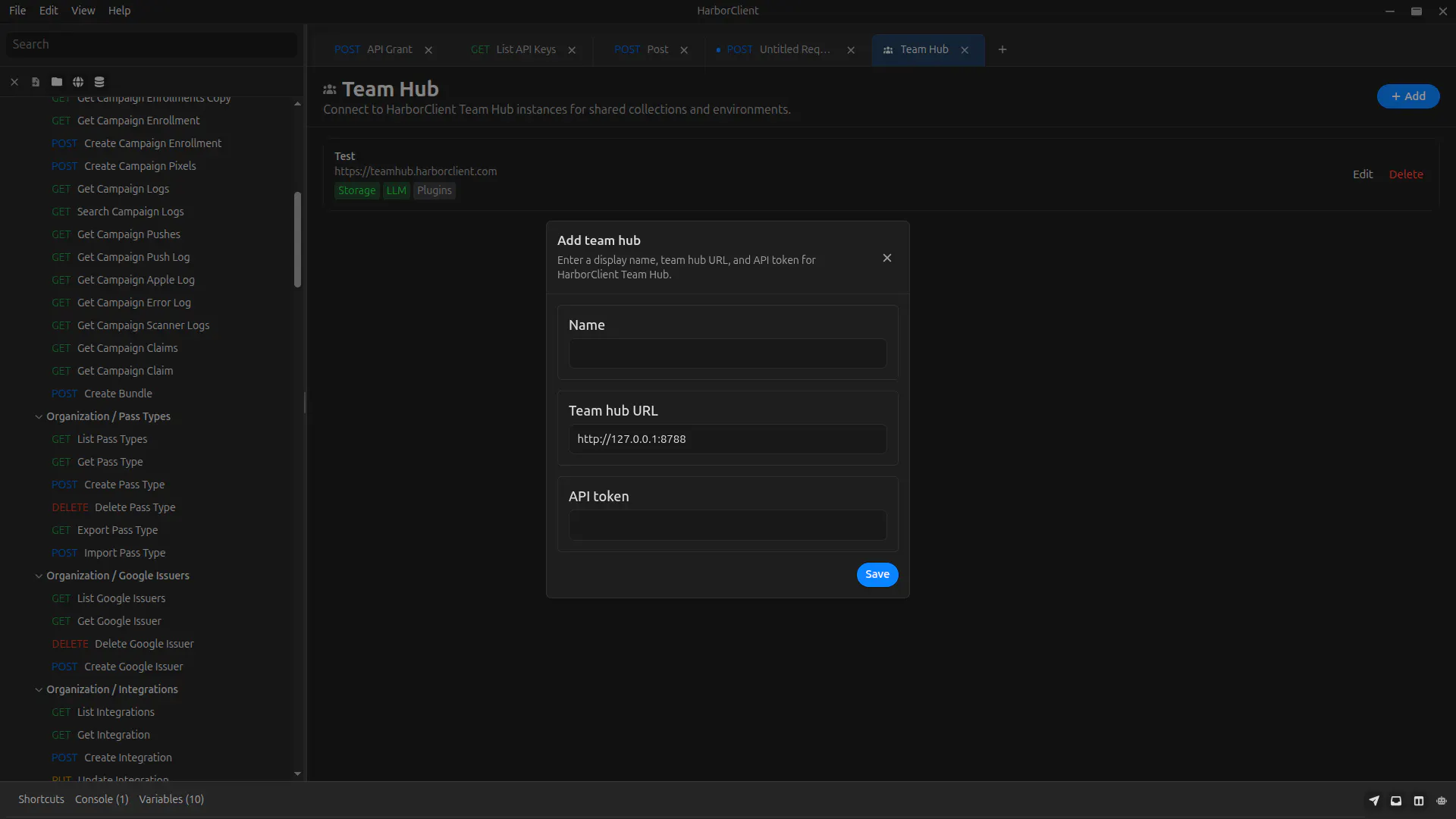Click the sidebar Search box
1456x819 pixels.
(x=152, y=45)
